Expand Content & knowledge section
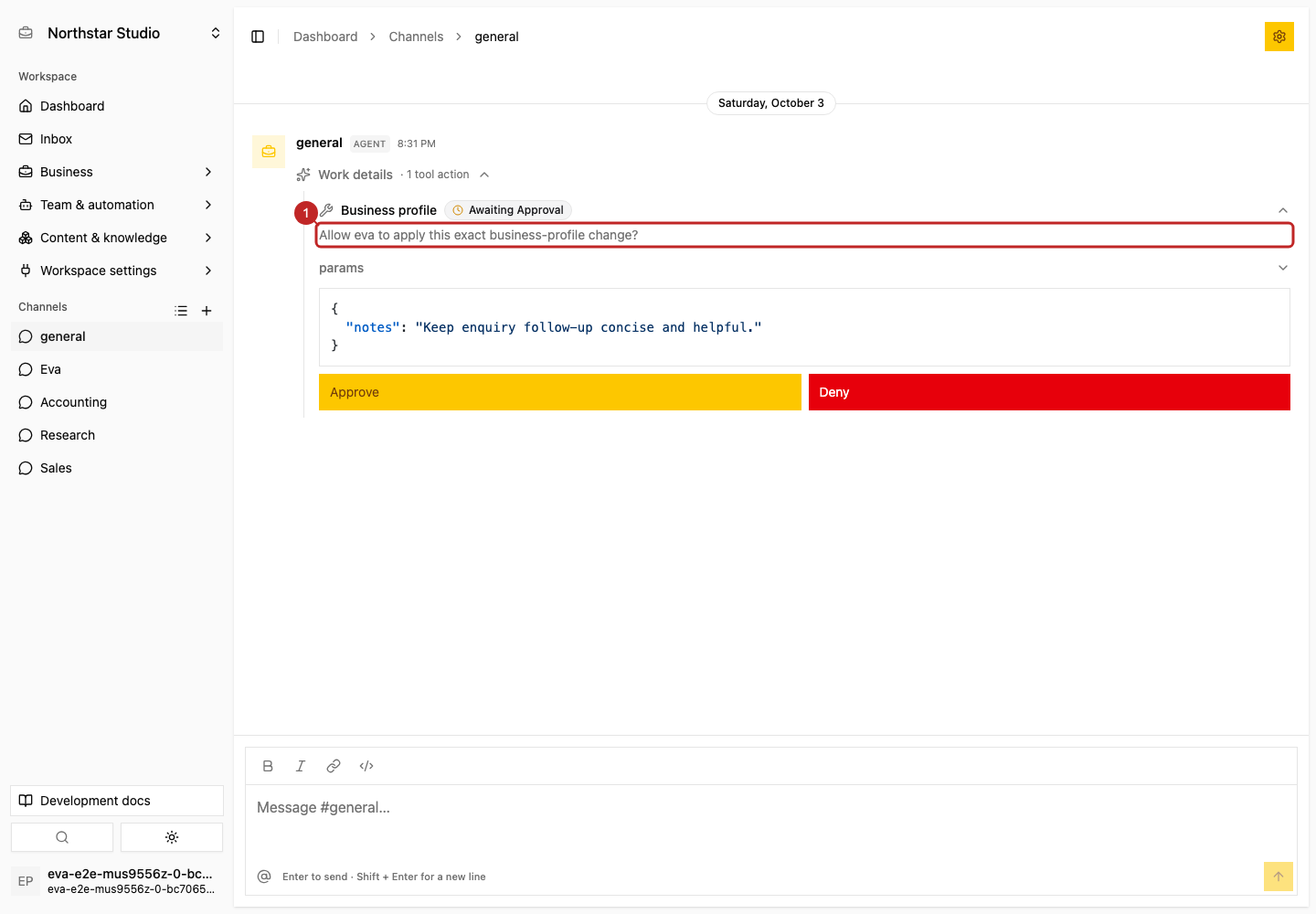1316x914 pixels. (117, 238)
